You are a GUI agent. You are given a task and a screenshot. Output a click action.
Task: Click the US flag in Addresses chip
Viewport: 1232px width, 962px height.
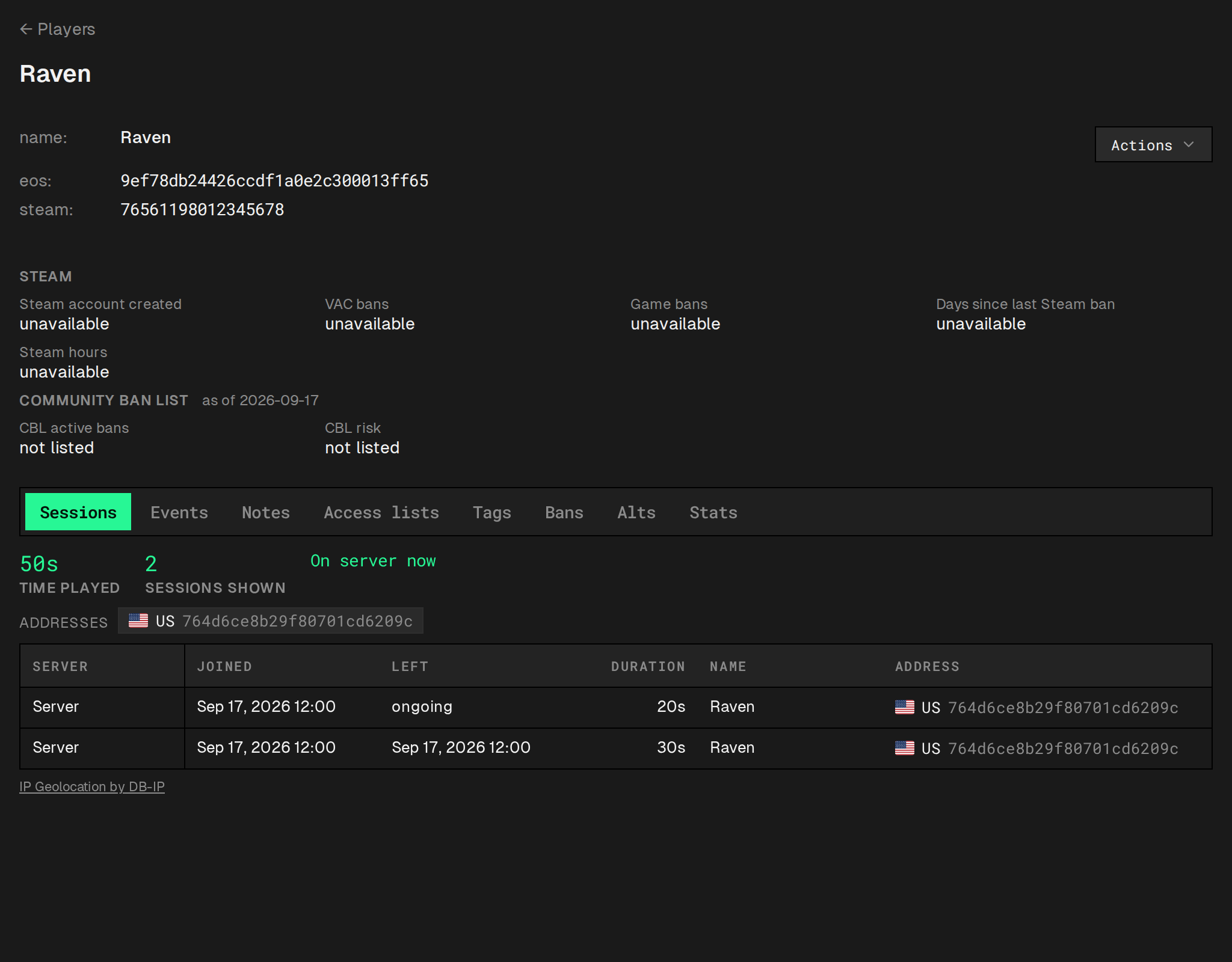coord(138,620)
